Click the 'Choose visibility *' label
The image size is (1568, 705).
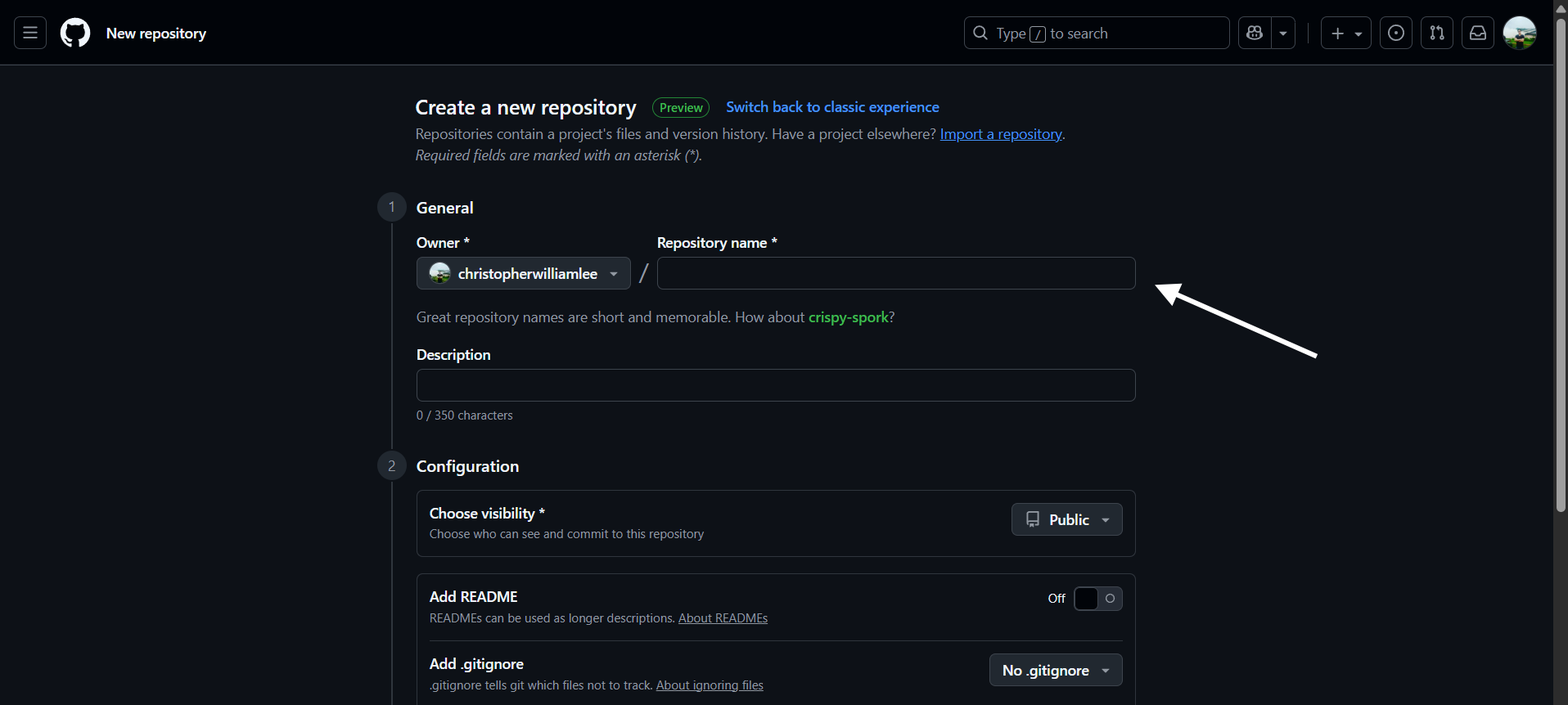(x=487, y=514)
